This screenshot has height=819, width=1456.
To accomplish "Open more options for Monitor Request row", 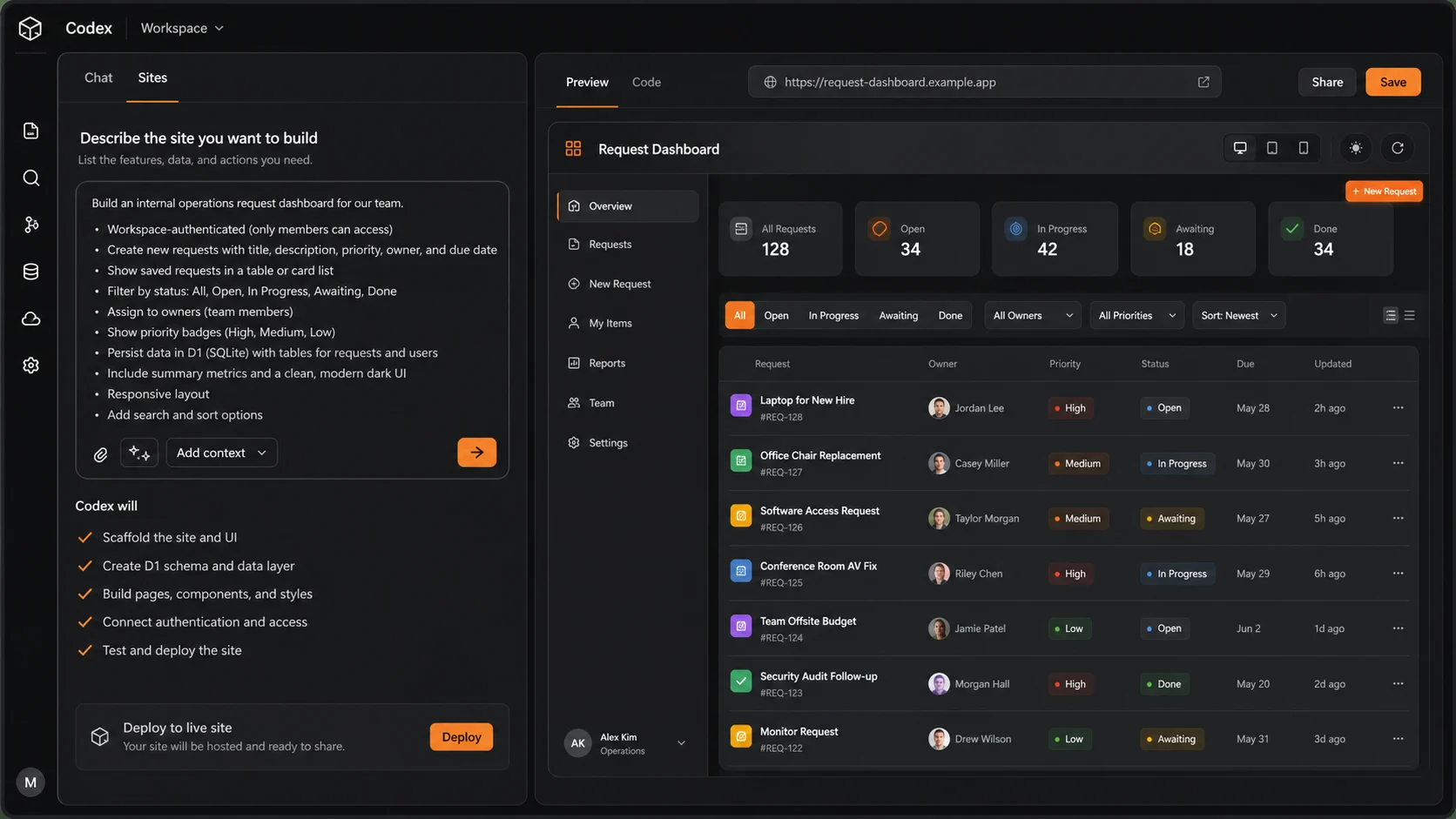I will (x=1398, y=739).
